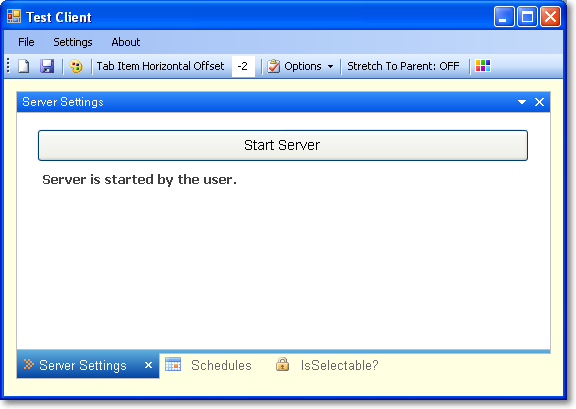Click the Options clipboard icon
This screenshot has height=409, width=576.
(x=274, y=66)
